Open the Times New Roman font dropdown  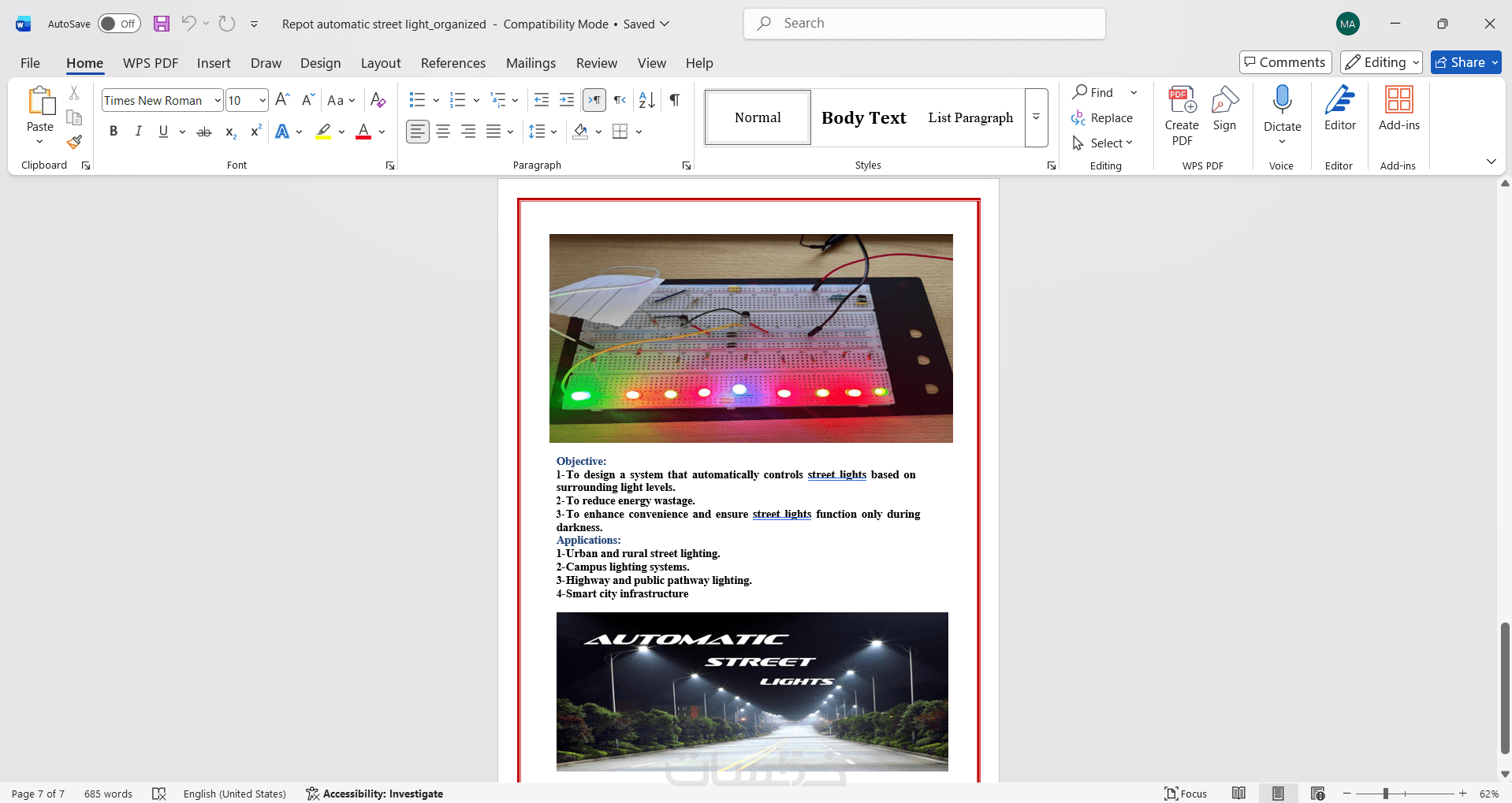pos(218,101)
